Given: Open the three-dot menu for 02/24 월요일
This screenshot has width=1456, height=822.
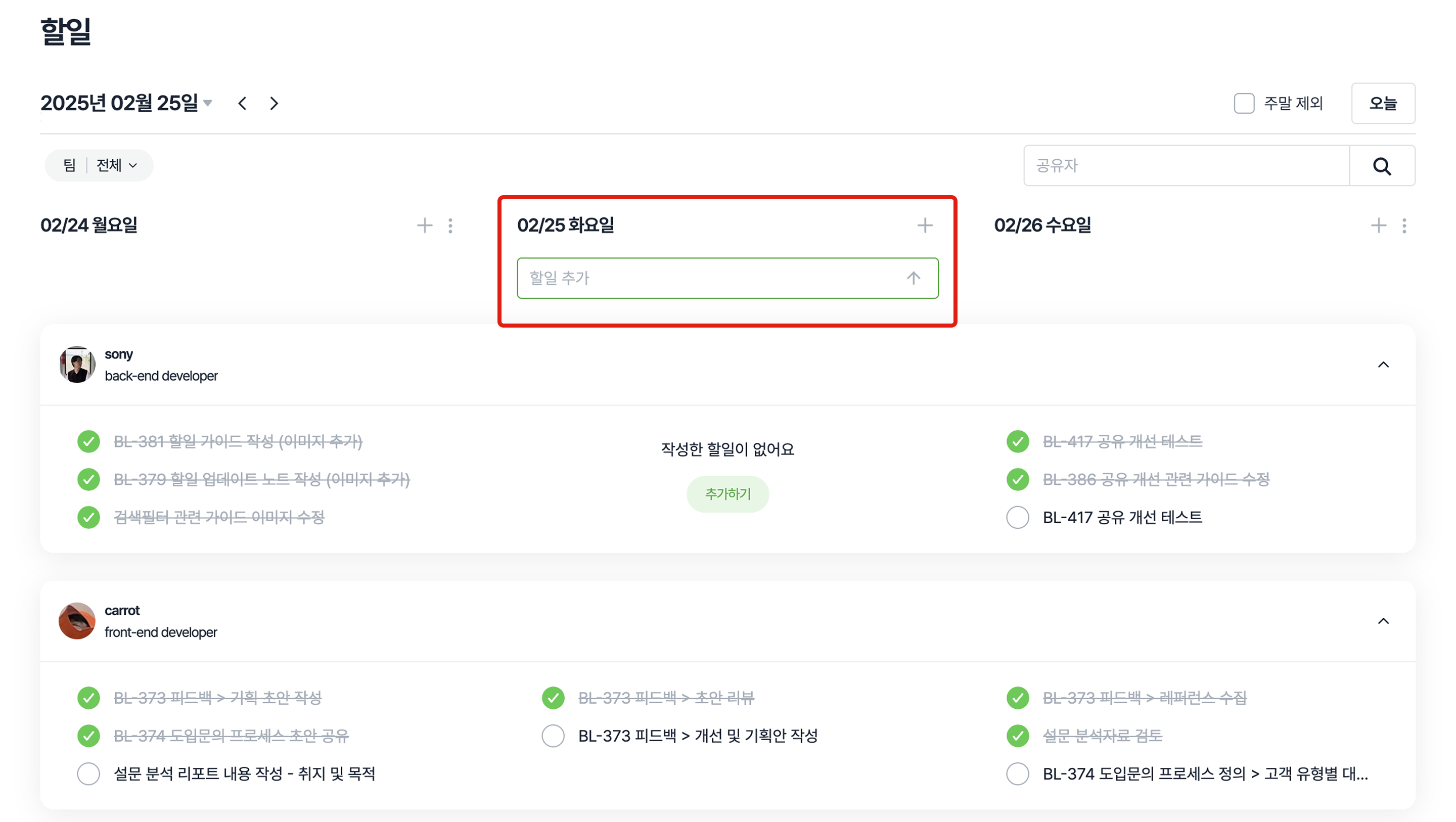Looking at the screenshot, I should [x=450, y=225].
